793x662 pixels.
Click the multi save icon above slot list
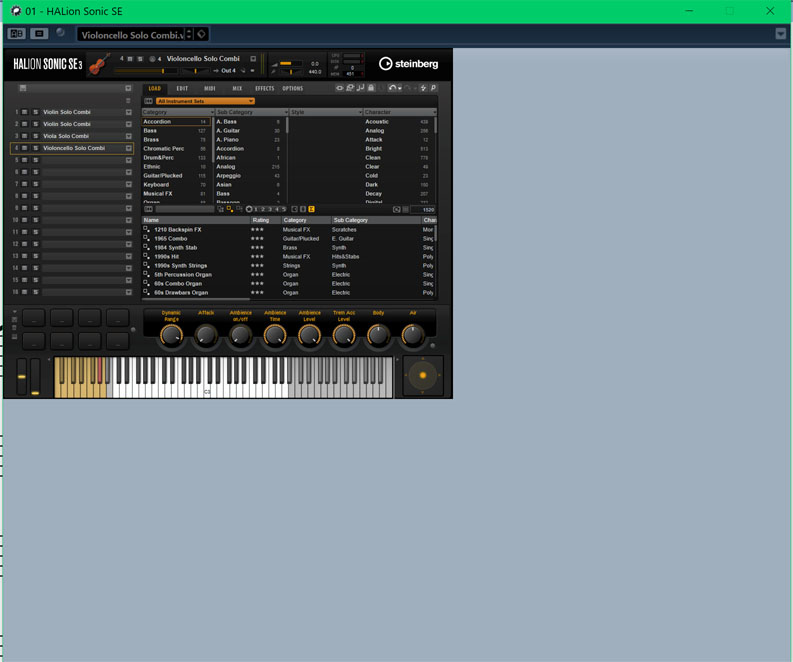pyautogui.click(x=23, y=88)
